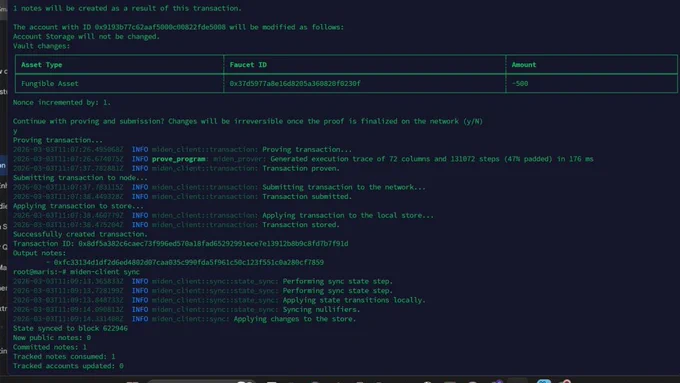
Task: Click 'Applying transaction to the local store...' message
Action: tap(348, 215)
